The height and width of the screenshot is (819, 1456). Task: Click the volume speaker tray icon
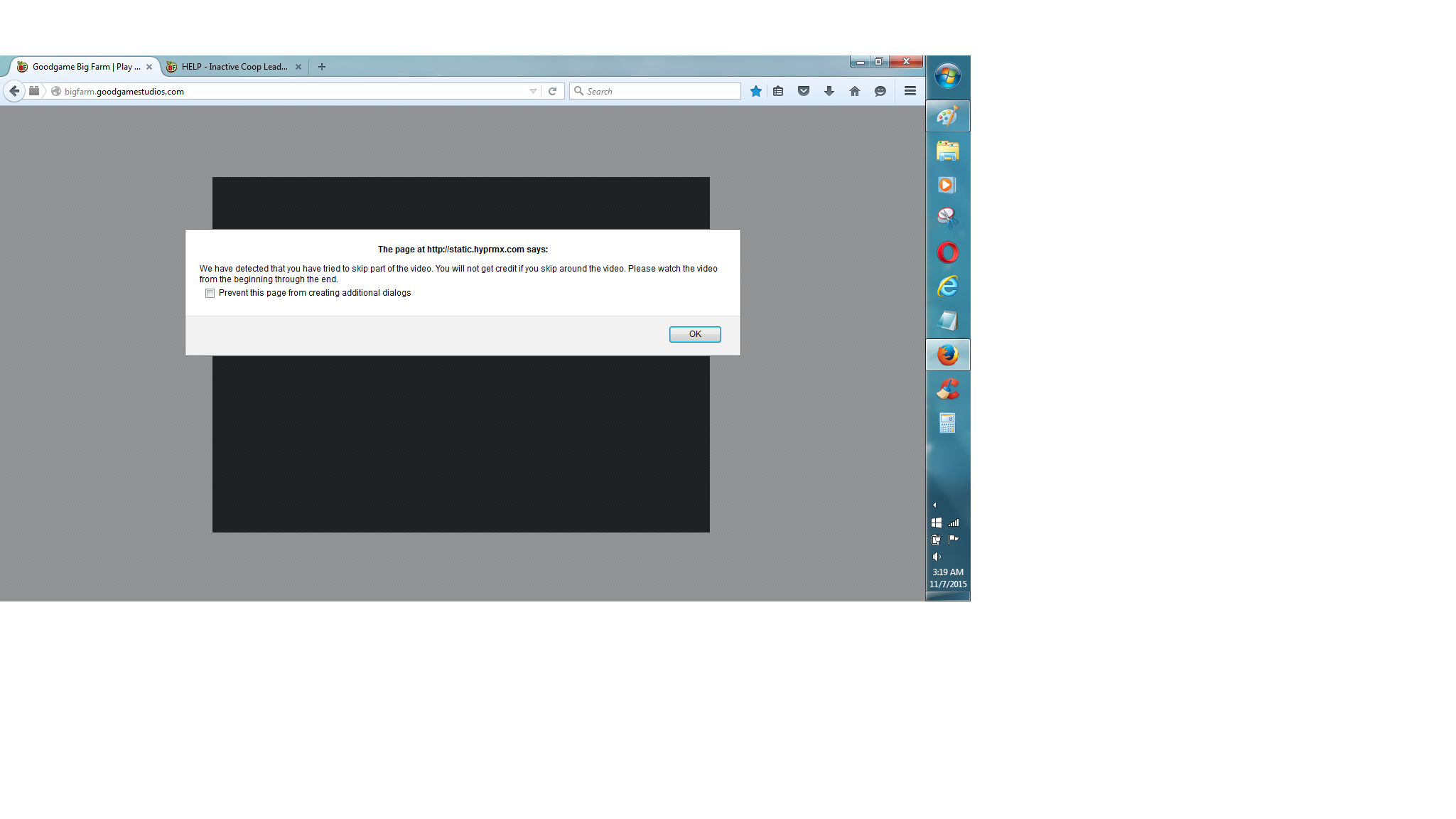[x=937, y=557]
